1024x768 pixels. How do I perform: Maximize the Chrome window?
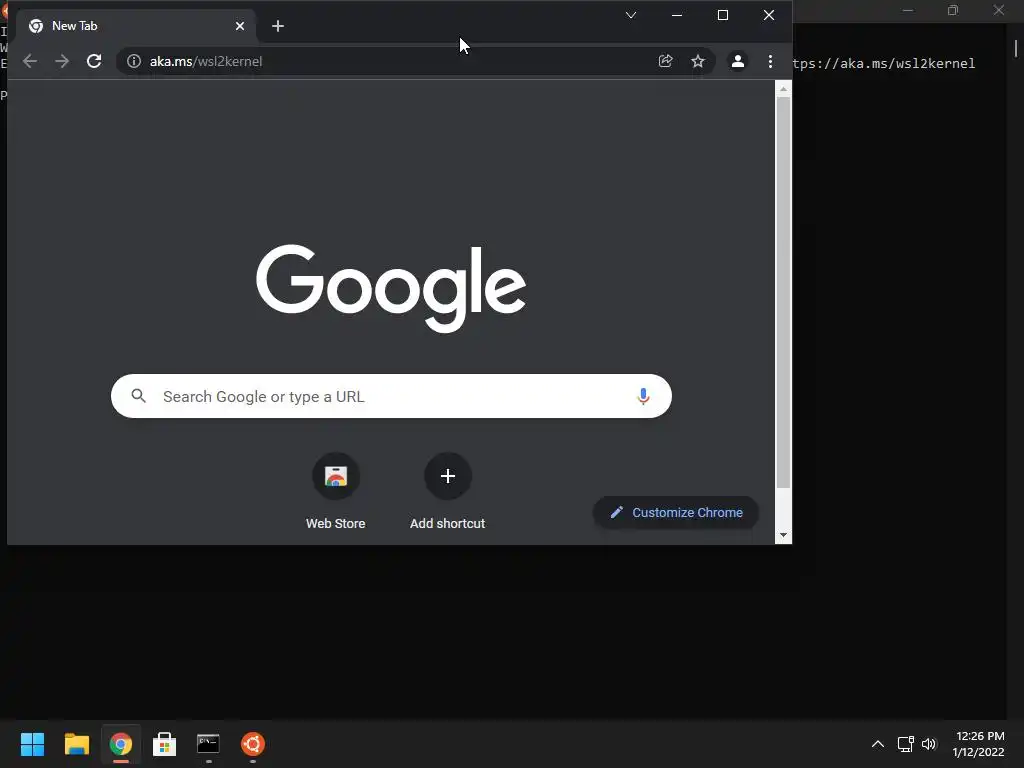(x=723, y=15)
